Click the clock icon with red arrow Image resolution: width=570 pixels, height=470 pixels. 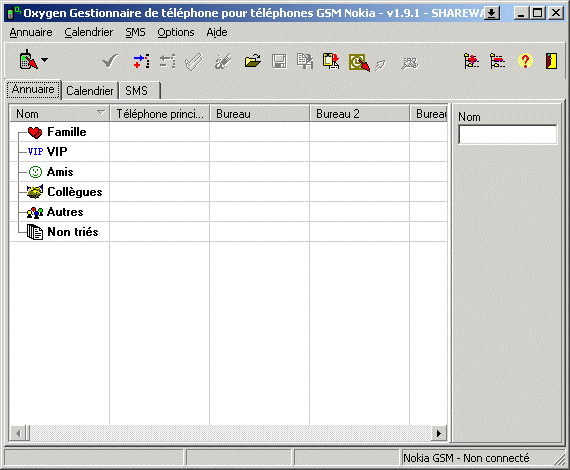pos(359,63)
